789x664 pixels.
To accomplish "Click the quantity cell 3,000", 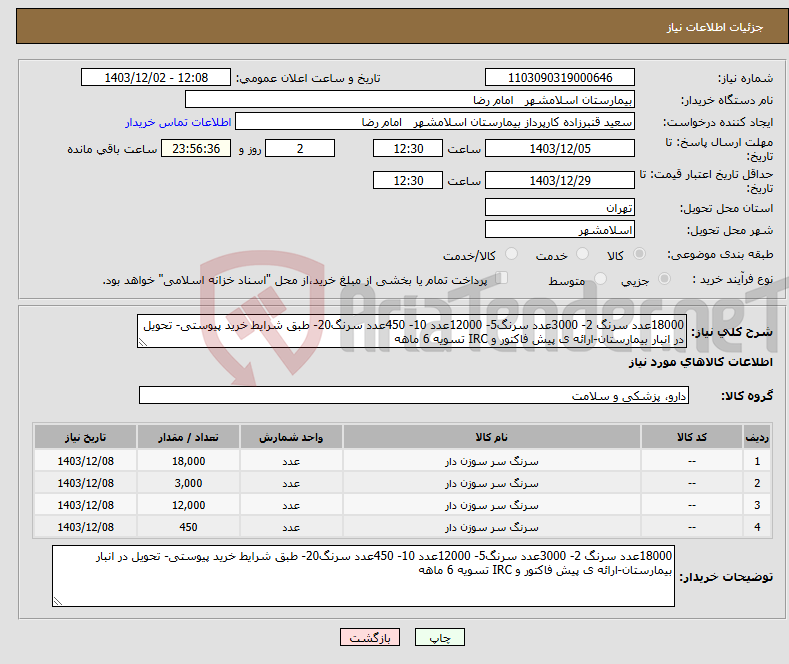I will pyautogui.click(x=188, y=483).
